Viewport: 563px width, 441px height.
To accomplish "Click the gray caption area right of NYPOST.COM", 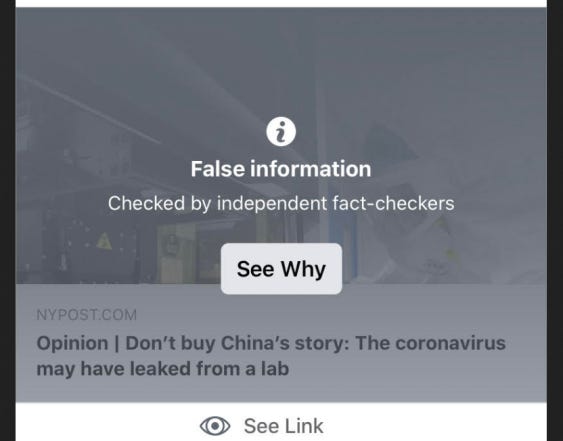I will (341, 315).
